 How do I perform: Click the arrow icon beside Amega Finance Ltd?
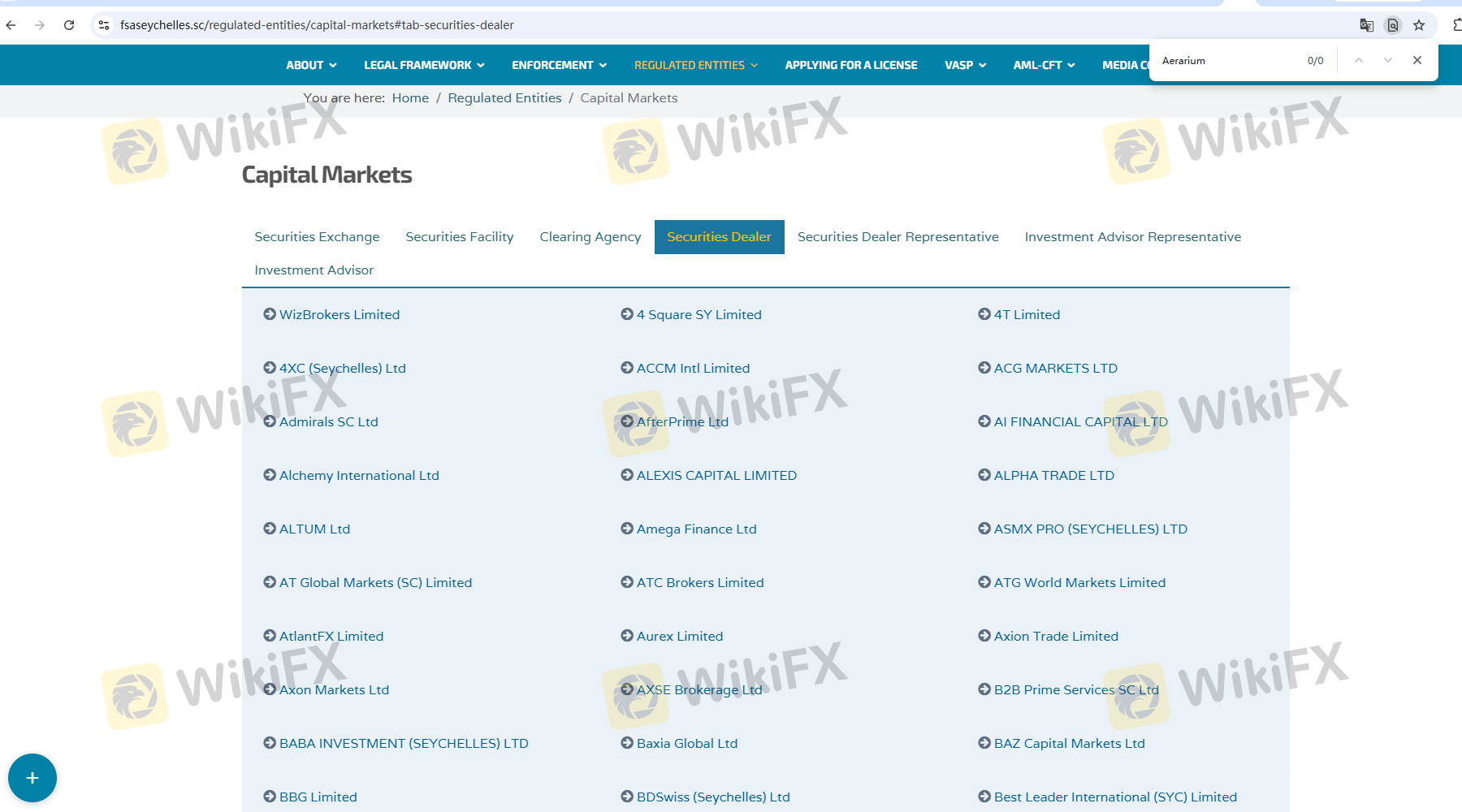[x=627, y=529]
